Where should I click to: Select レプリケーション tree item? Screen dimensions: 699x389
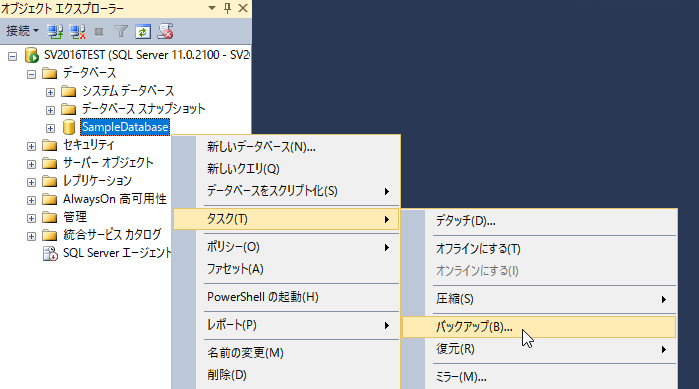[97, 181]
